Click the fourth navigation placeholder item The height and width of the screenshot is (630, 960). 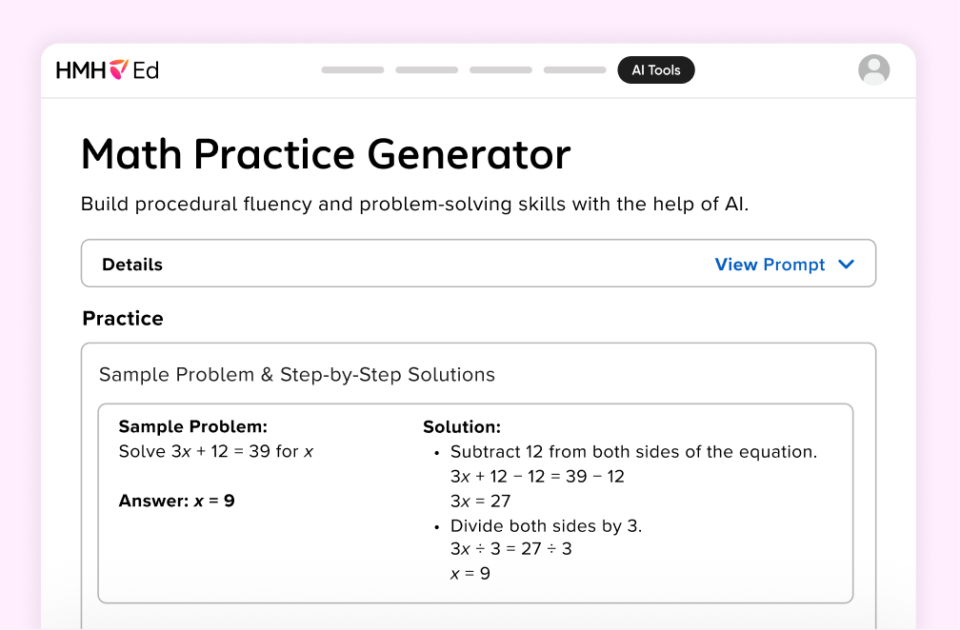tap(575, 70)
